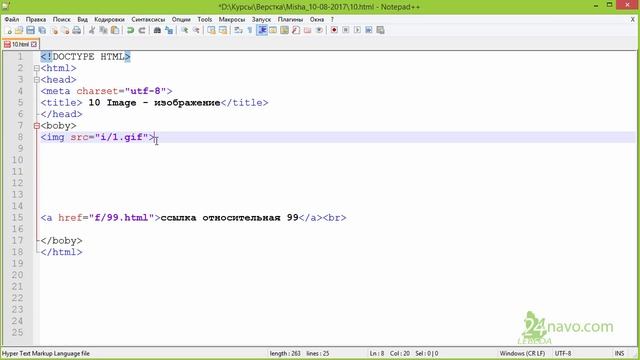Close the 10.html tab with its X
Image resolution: width=640 pixels, height=360 pixels.
(x=34, y=44)
